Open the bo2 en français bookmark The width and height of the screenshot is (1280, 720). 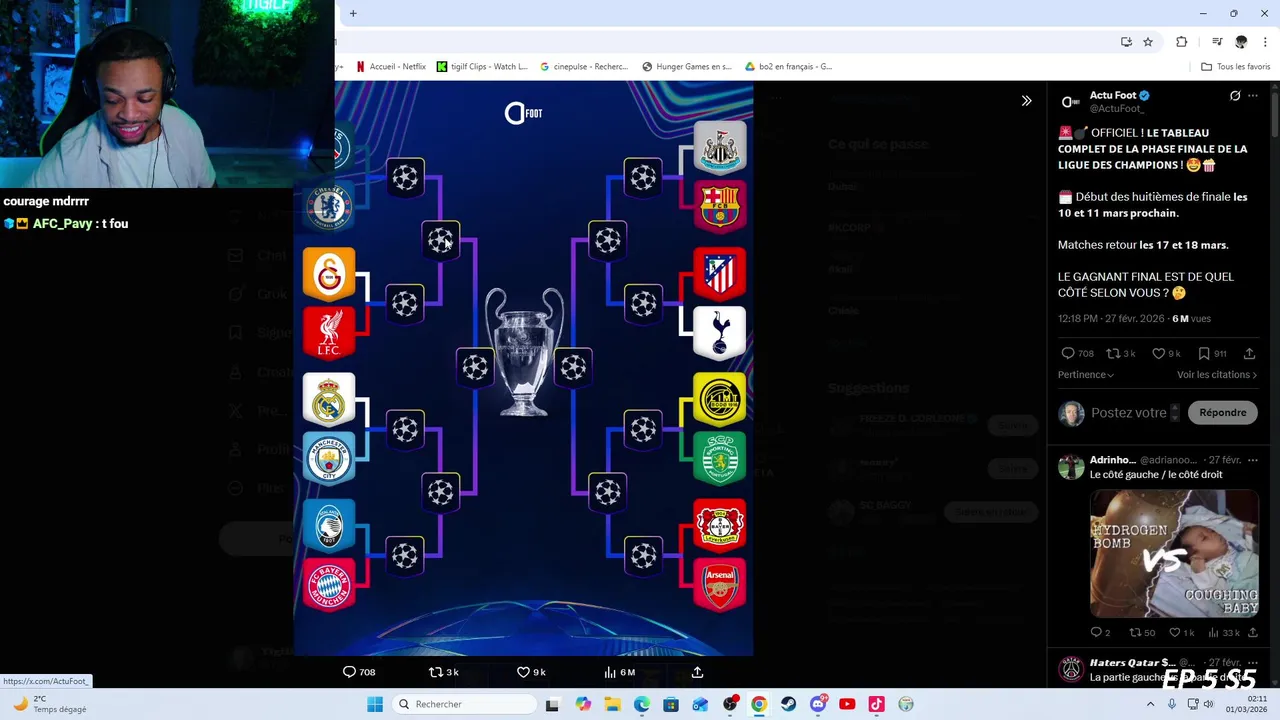(x=789, y=67)
